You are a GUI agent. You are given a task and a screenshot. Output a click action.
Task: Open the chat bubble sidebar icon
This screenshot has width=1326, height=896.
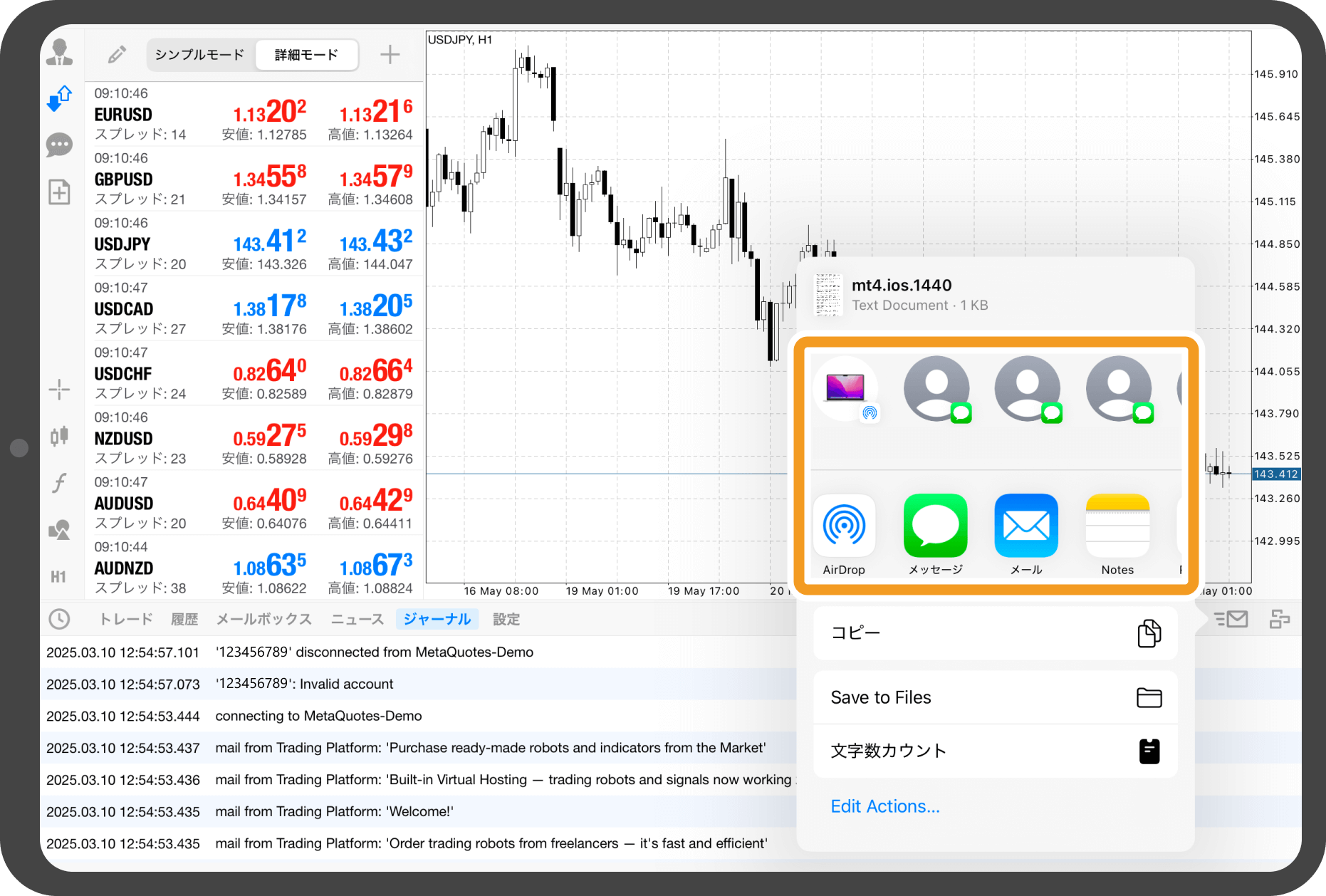59,145
